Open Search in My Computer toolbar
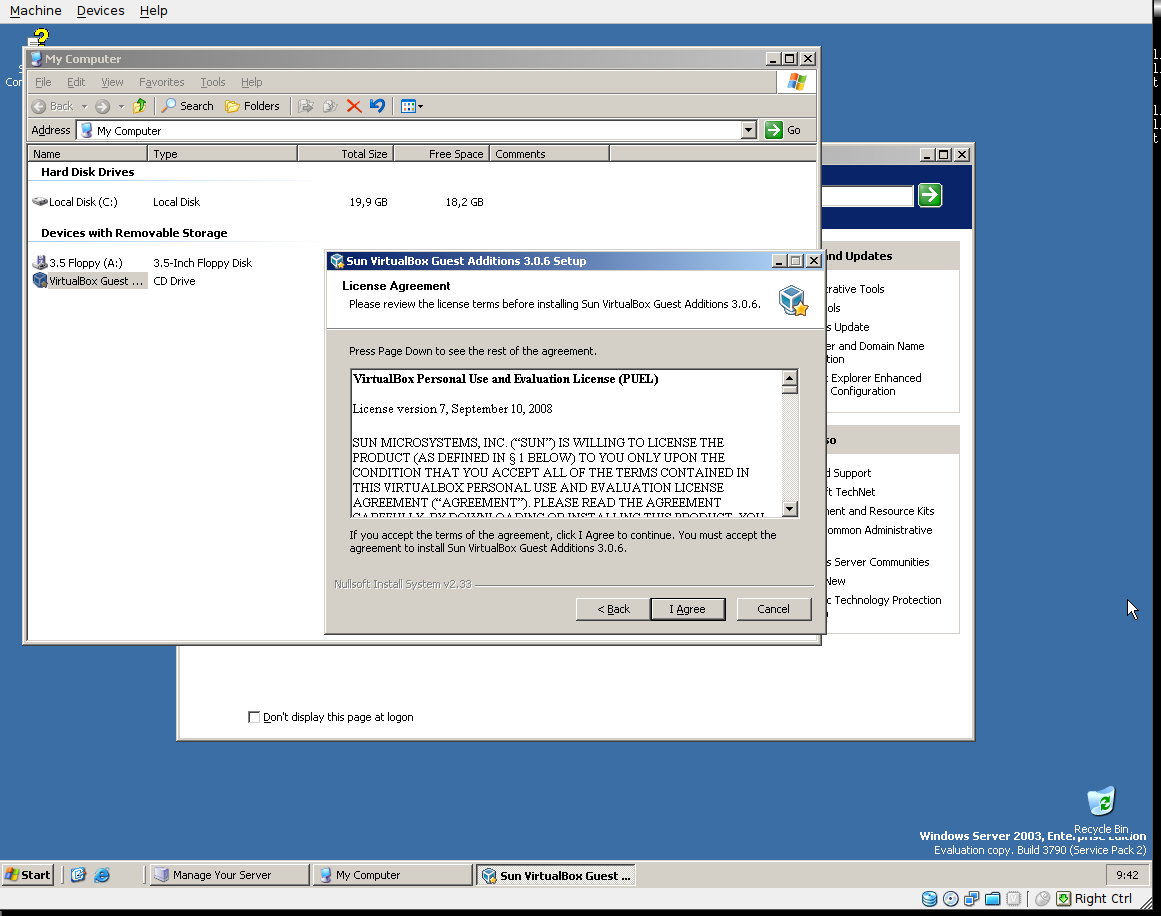The width and height of the screenshot is (1161, 916). point(188,106)
